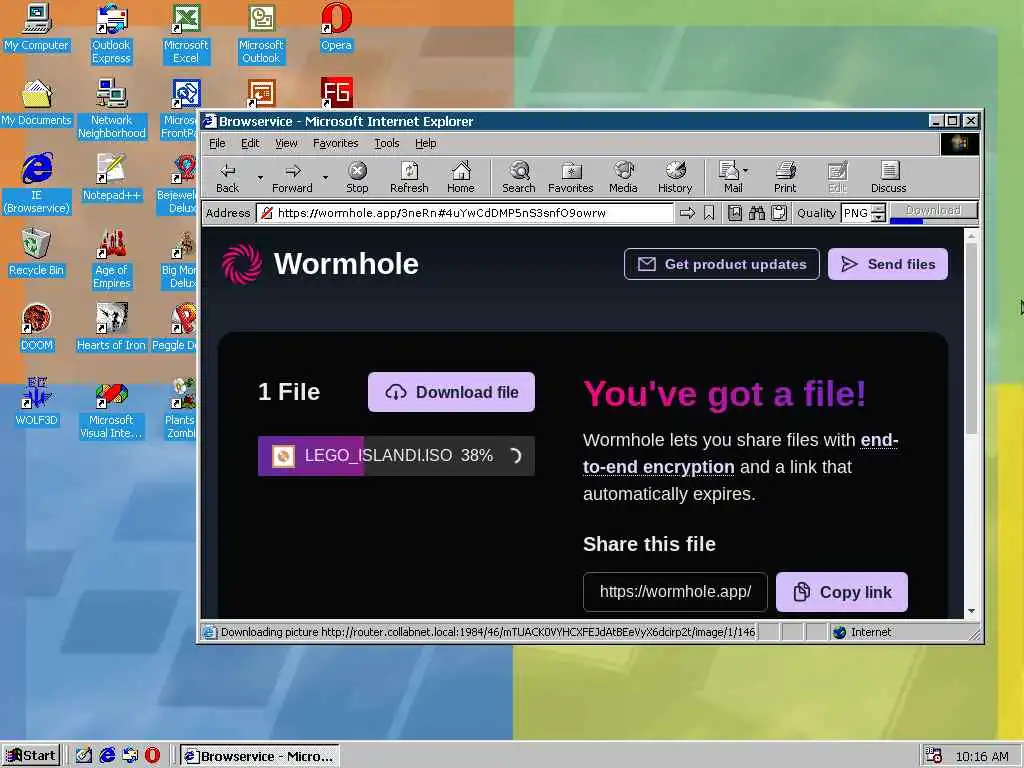Select the My Documents desktop icon
Screen dimensions: 1024x768
[36, 103]
